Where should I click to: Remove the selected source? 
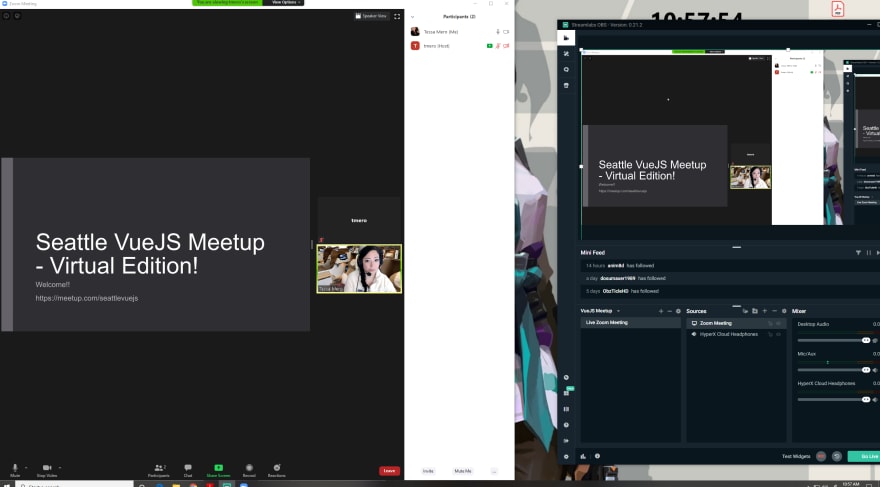click(774, 311)
